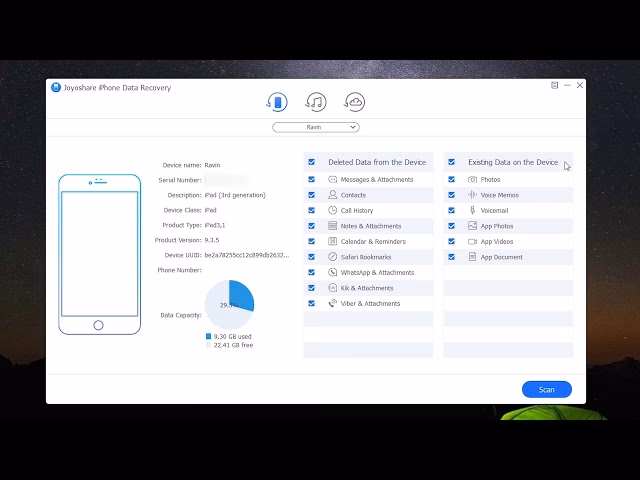Uncheck the Call History checkbox
This screenshot has width=640, height=480.
[x=311, y=210]
